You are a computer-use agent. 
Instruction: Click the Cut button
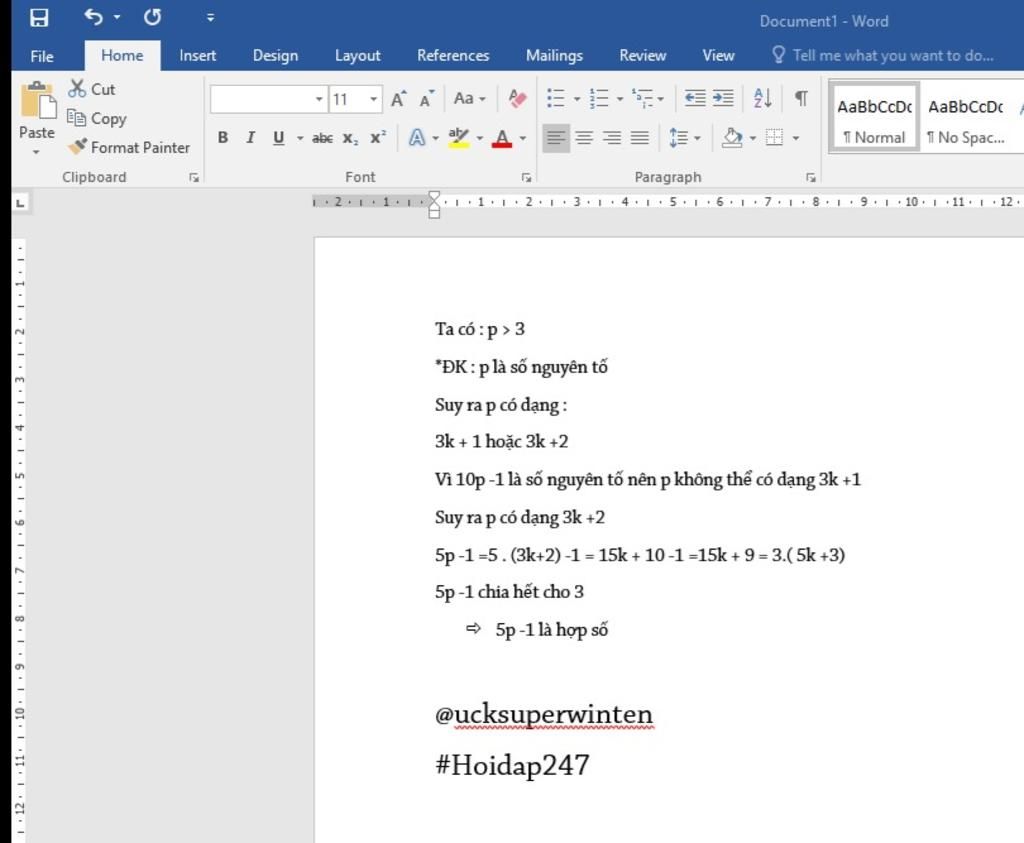coord(92,89)
